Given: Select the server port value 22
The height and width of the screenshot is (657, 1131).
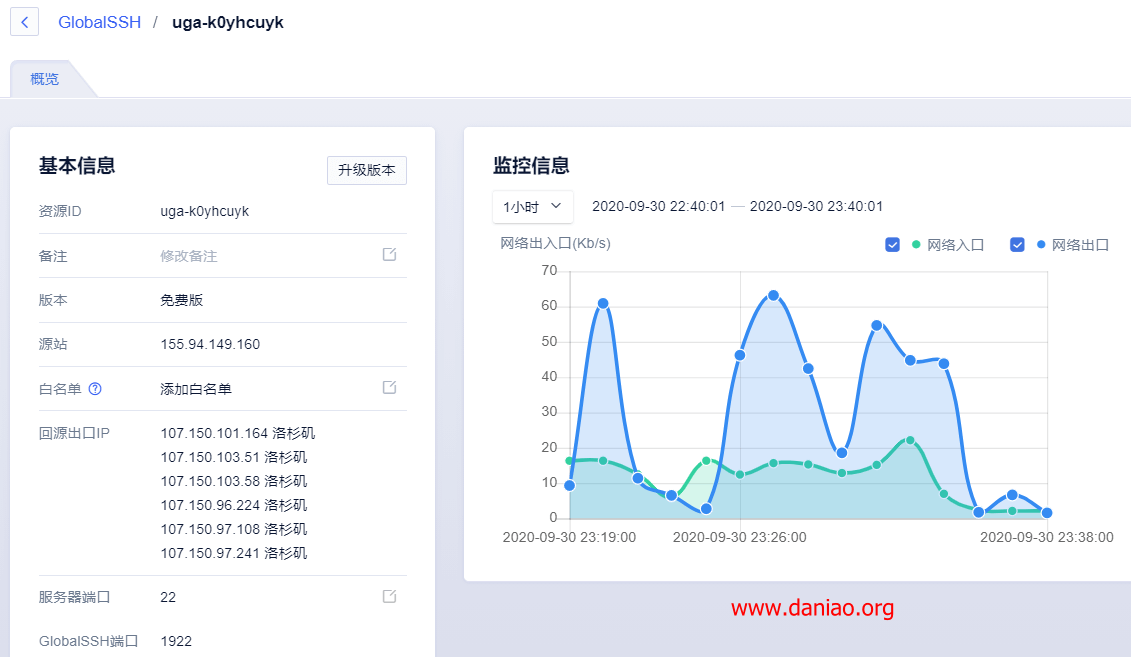Looking at the screenshot, I should tap(168, 597).
